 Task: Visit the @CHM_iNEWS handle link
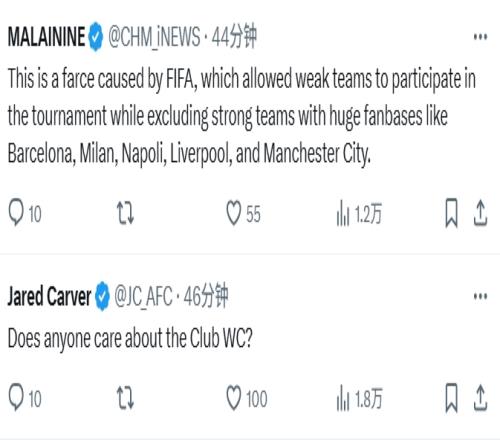tap(154, 37)
